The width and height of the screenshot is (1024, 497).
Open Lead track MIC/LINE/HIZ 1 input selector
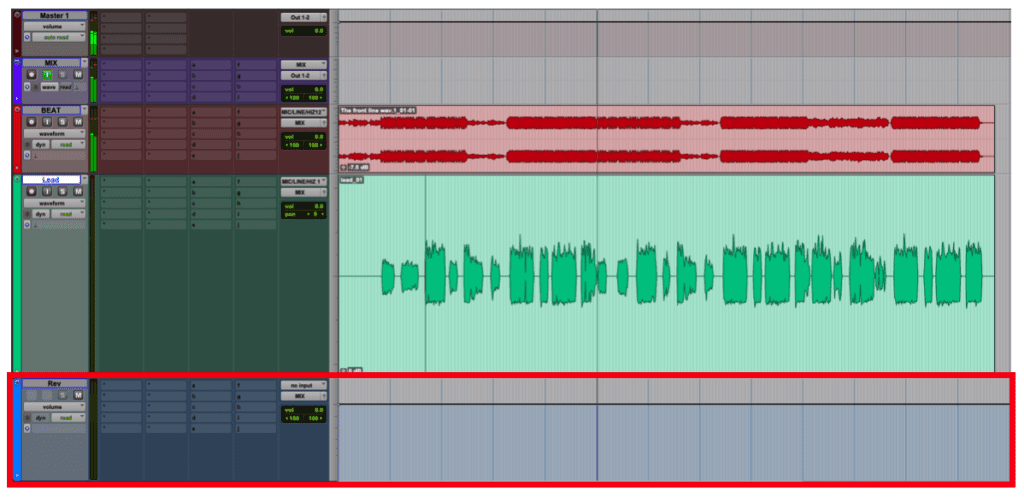[304, 182]
